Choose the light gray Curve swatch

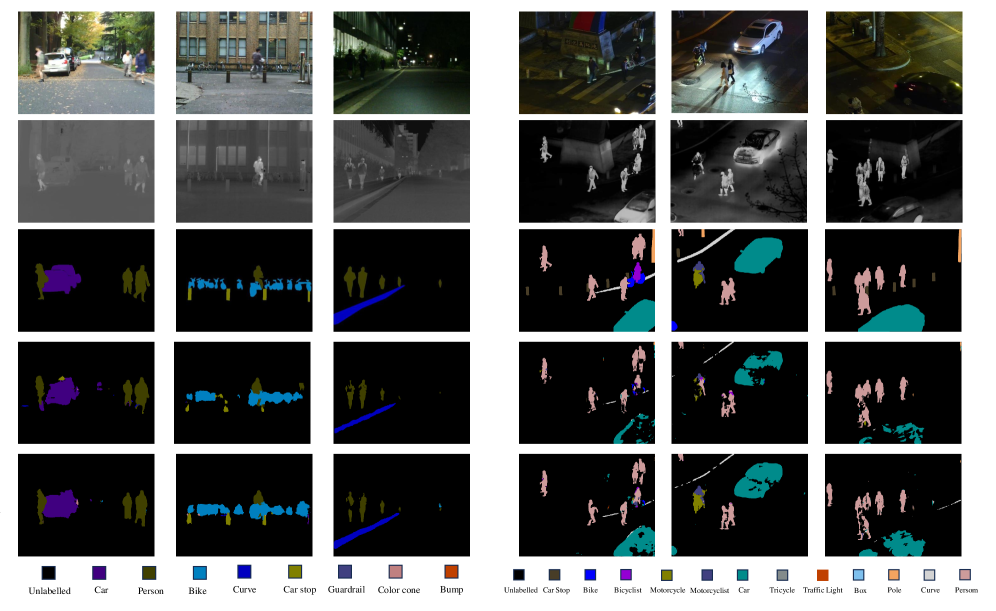point(929,575)
